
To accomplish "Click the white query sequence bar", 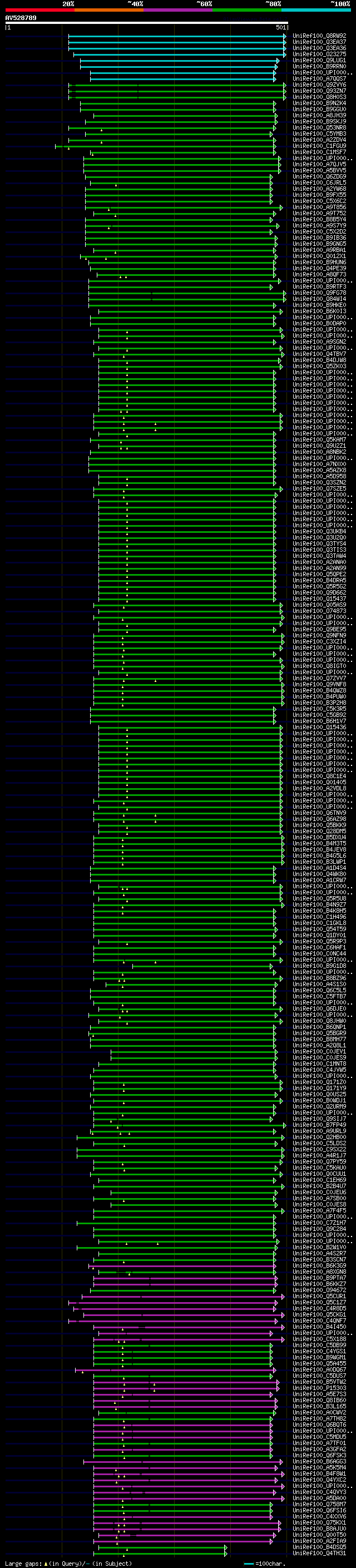I will tap(147, 23).
